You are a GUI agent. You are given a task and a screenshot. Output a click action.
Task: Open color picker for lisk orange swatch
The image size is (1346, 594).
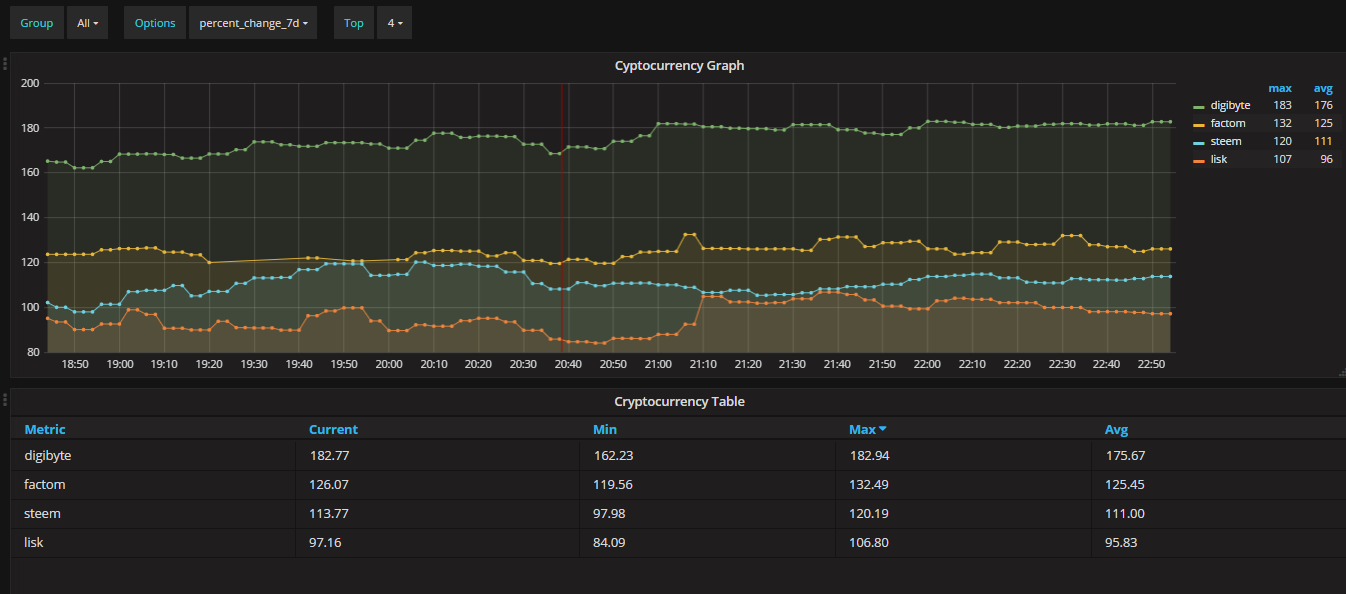[1200, 160]
